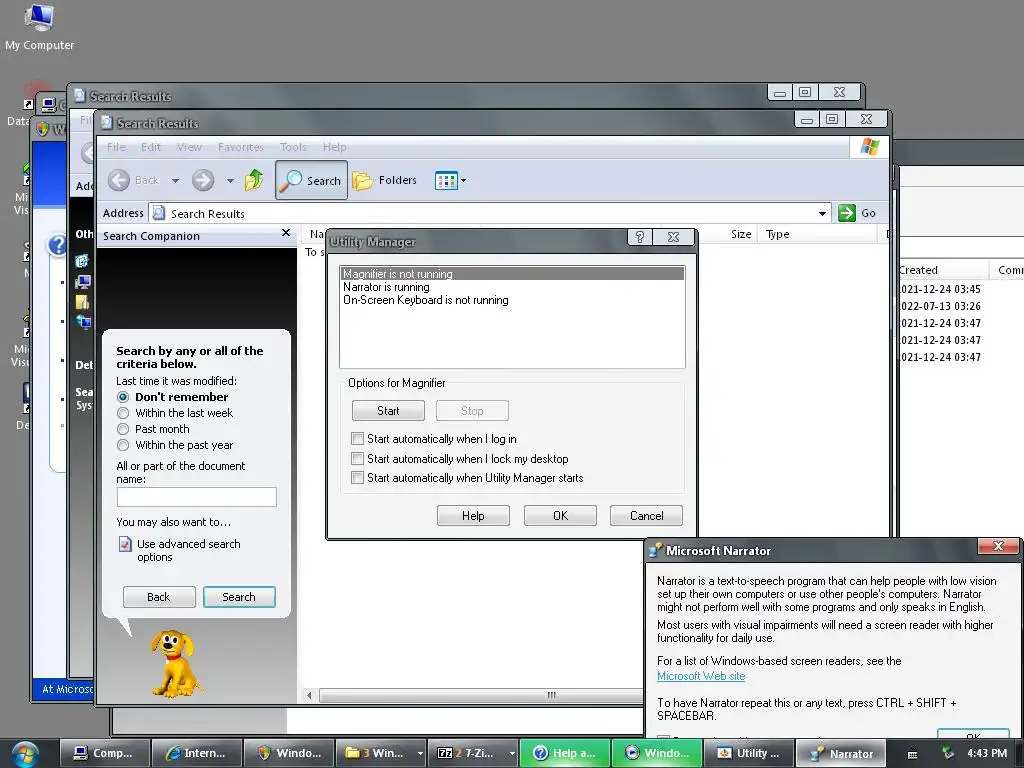Click Back button in Search Companion
Viewport: 1024px width, 768px height.
(159, 597)
